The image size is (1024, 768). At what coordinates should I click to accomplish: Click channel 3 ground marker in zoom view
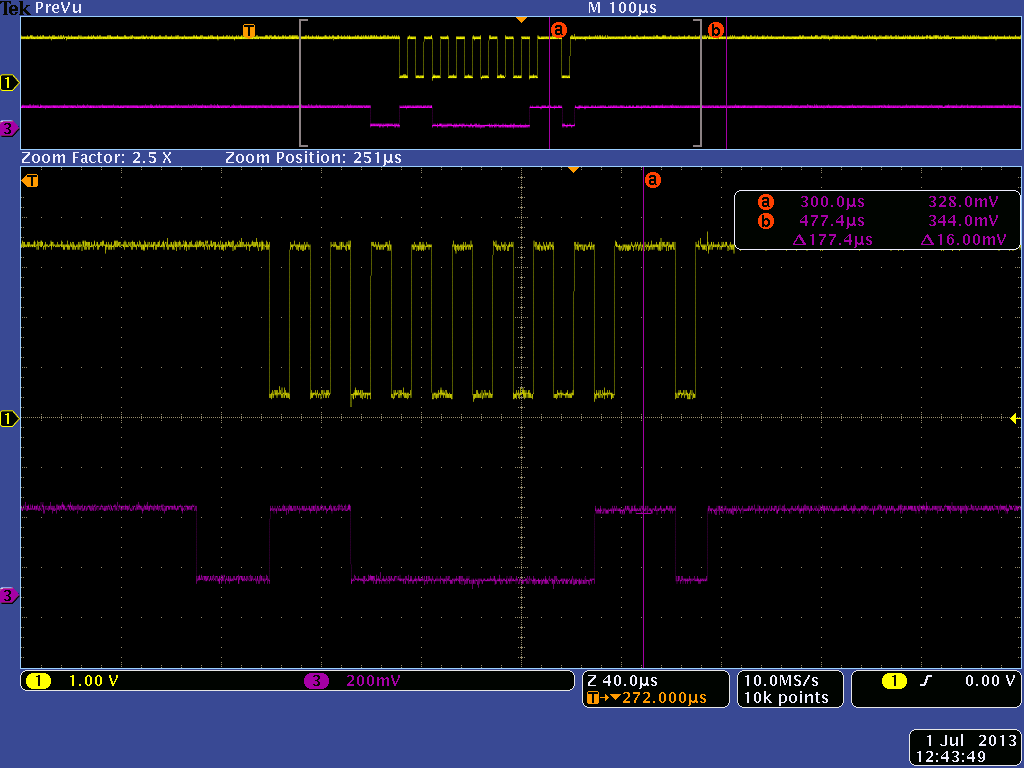(x=9, y=596)
